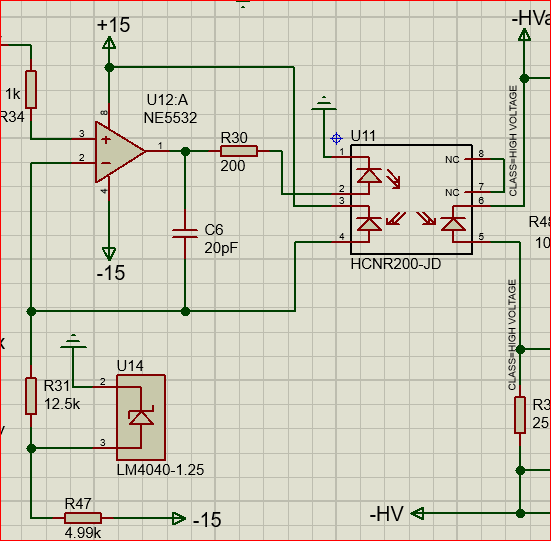The height and width of the screenshot is (541, 551).
Task: Select the '200' resistor value text
Action: tap(233, 166)
